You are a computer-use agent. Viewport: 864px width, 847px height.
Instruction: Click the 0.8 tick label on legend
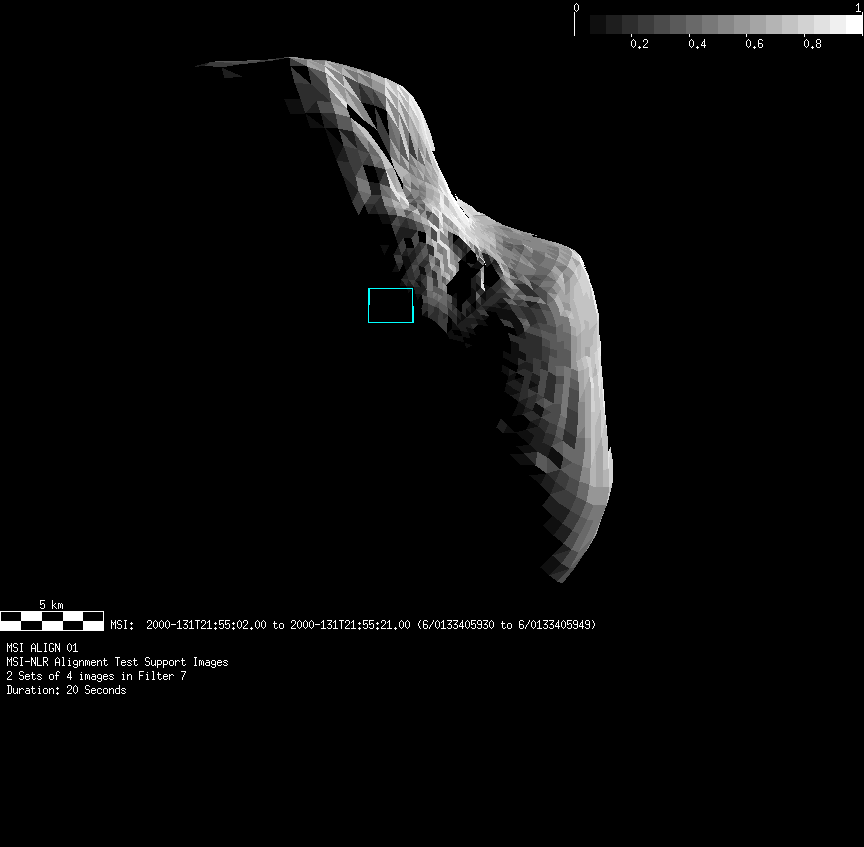coord(812,44)
